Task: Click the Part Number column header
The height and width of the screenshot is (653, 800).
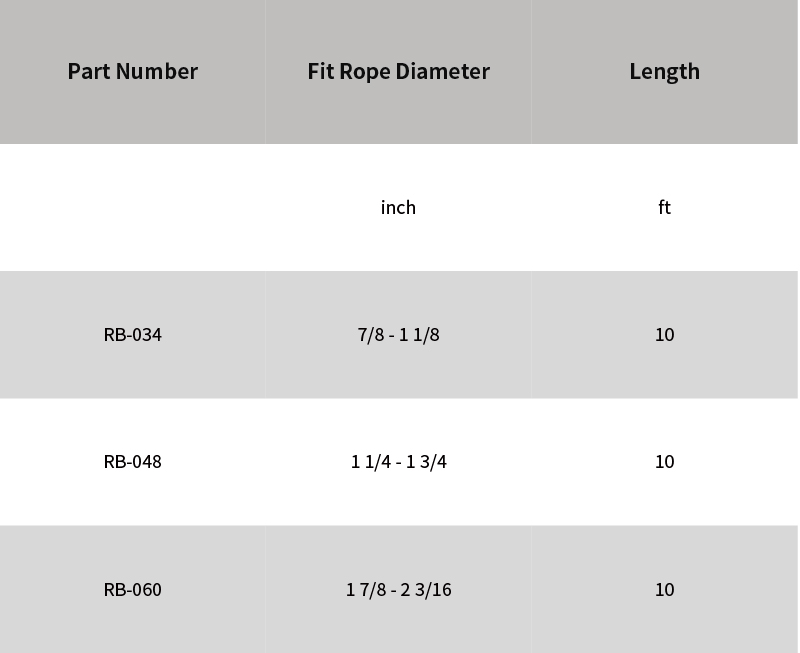Action: click(x=133, y=71)
